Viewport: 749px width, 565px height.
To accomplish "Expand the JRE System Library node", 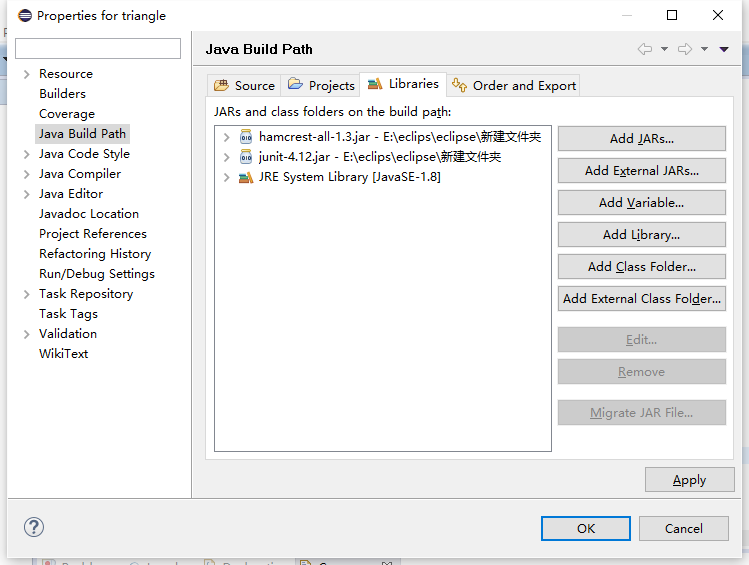I will click(x=227, y=178).
